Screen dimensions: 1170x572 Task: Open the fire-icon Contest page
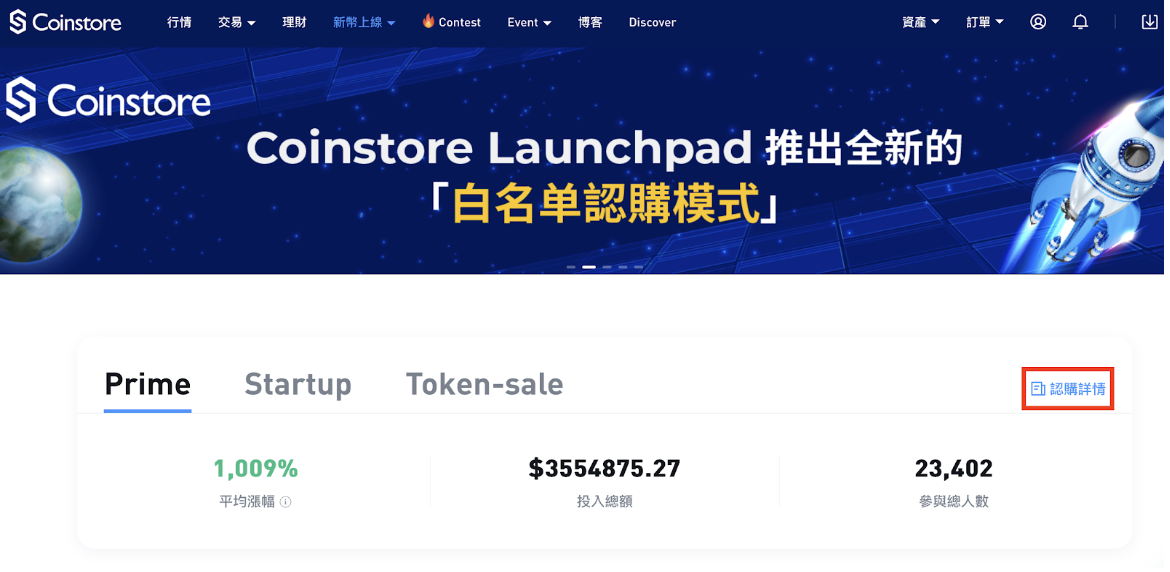[451, 22]
